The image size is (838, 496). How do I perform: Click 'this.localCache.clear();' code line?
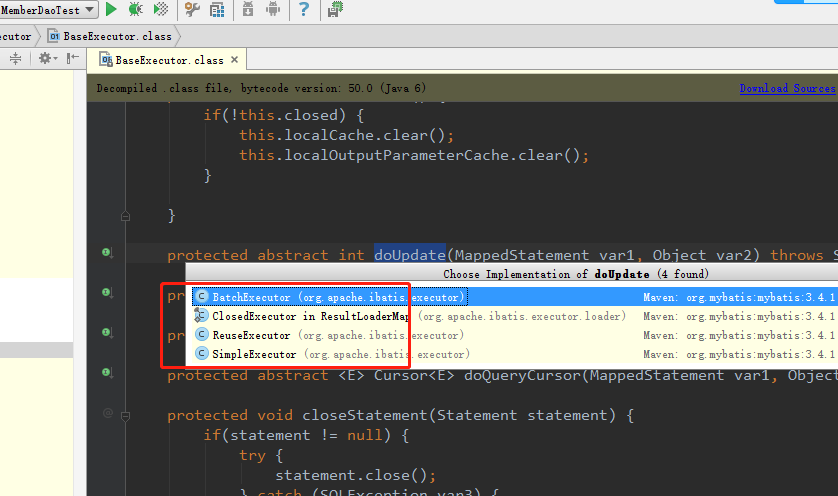point(346,135)
